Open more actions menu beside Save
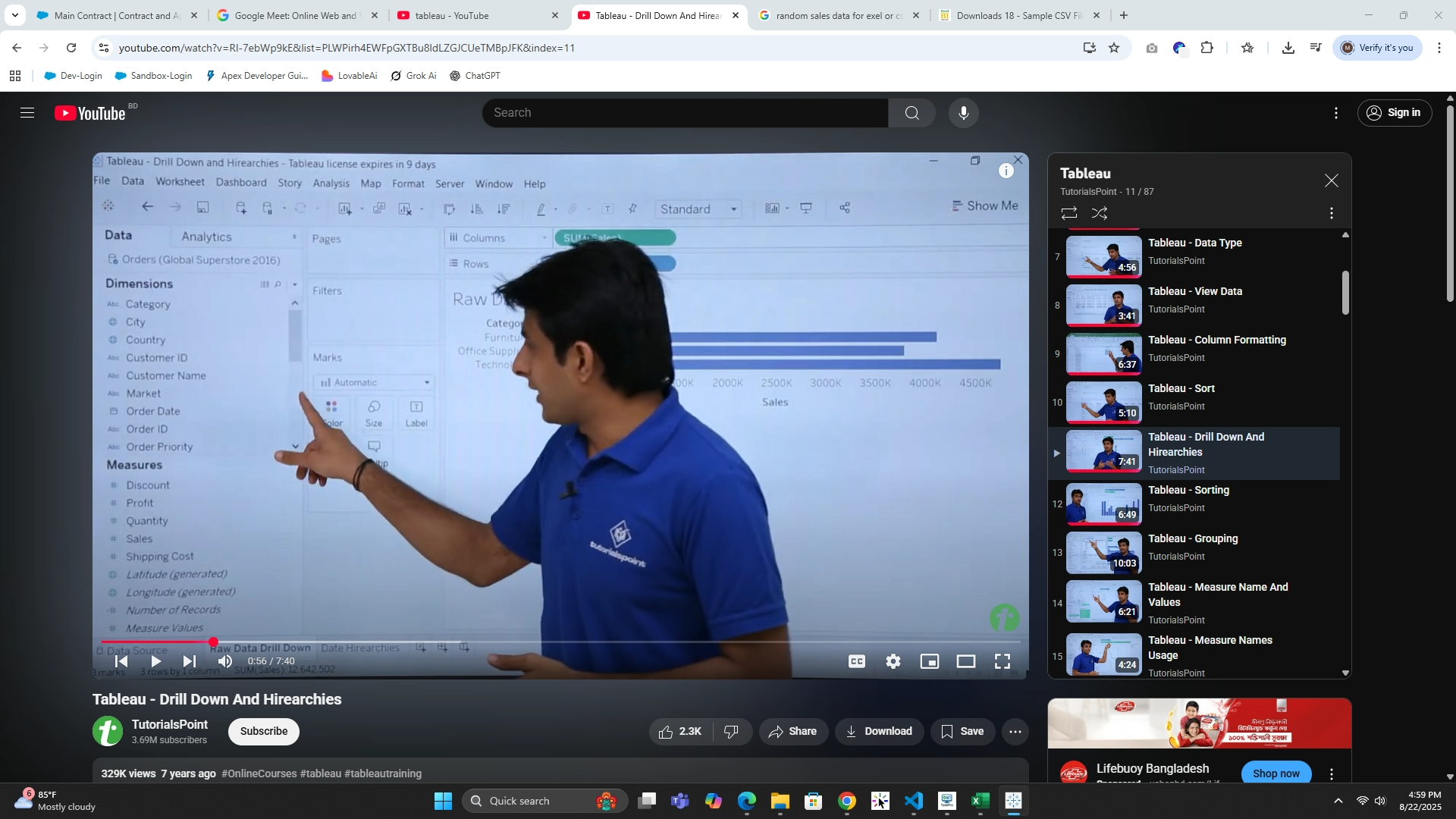1456x819 pixels. point(1015,731)
